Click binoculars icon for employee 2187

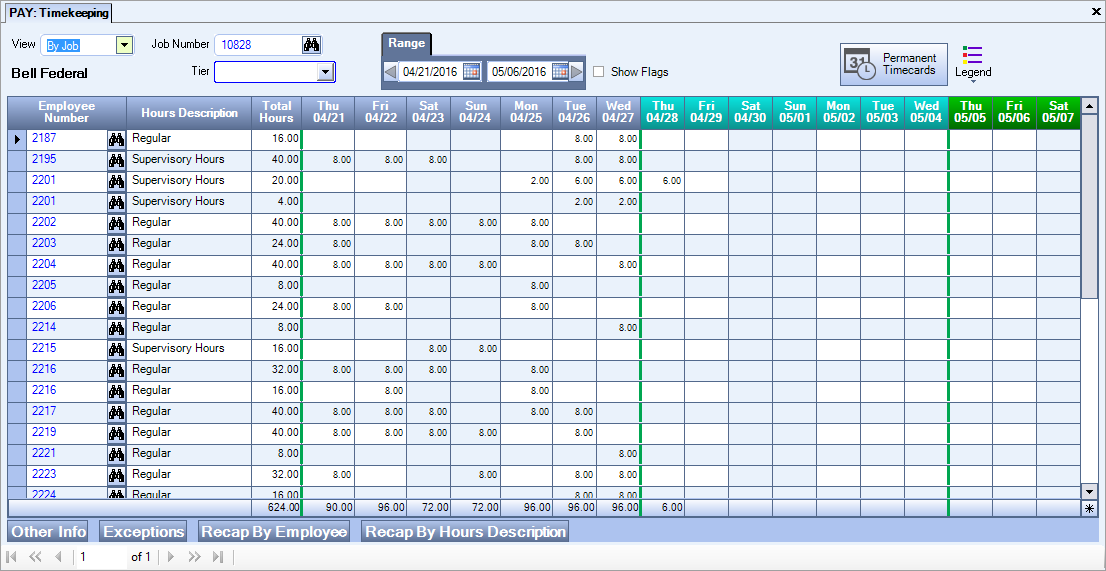click(116, 139)
